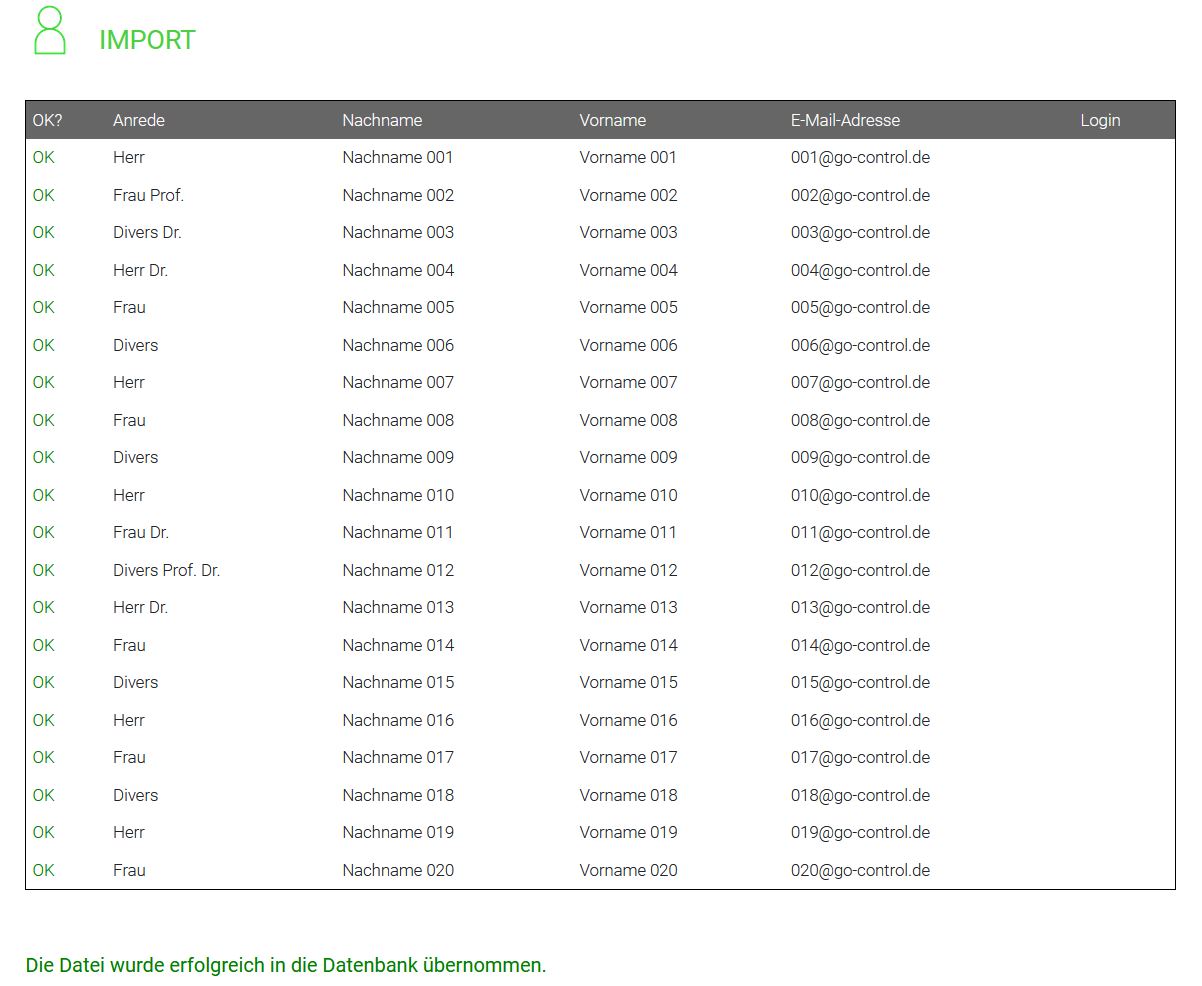
Task: Click the OK status in Nachname 020 row
Action: coord(43,870)
